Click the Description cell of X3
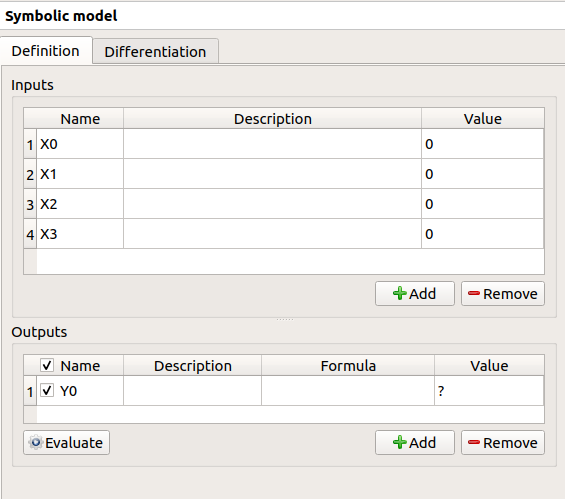 [x=272, y=233]
